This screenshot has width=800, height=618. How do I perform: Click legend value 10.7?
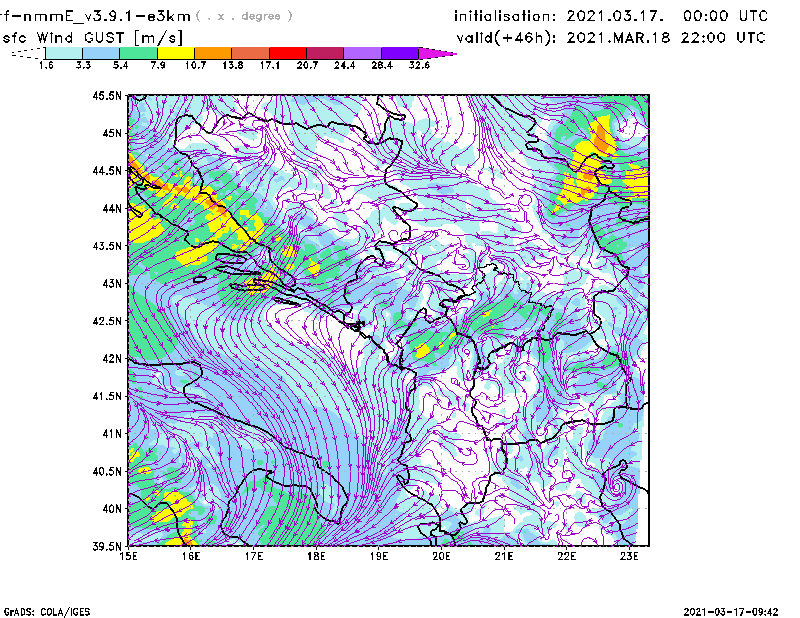tap(195, 65)
